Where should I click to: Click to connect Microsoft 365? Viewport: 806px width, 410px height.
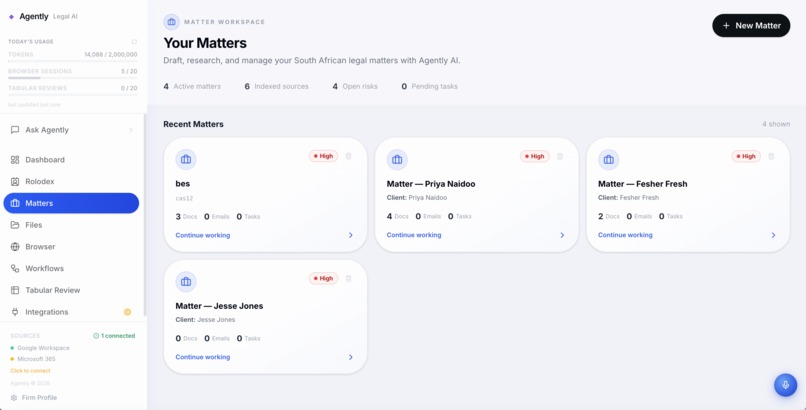(x=30, y=370)
